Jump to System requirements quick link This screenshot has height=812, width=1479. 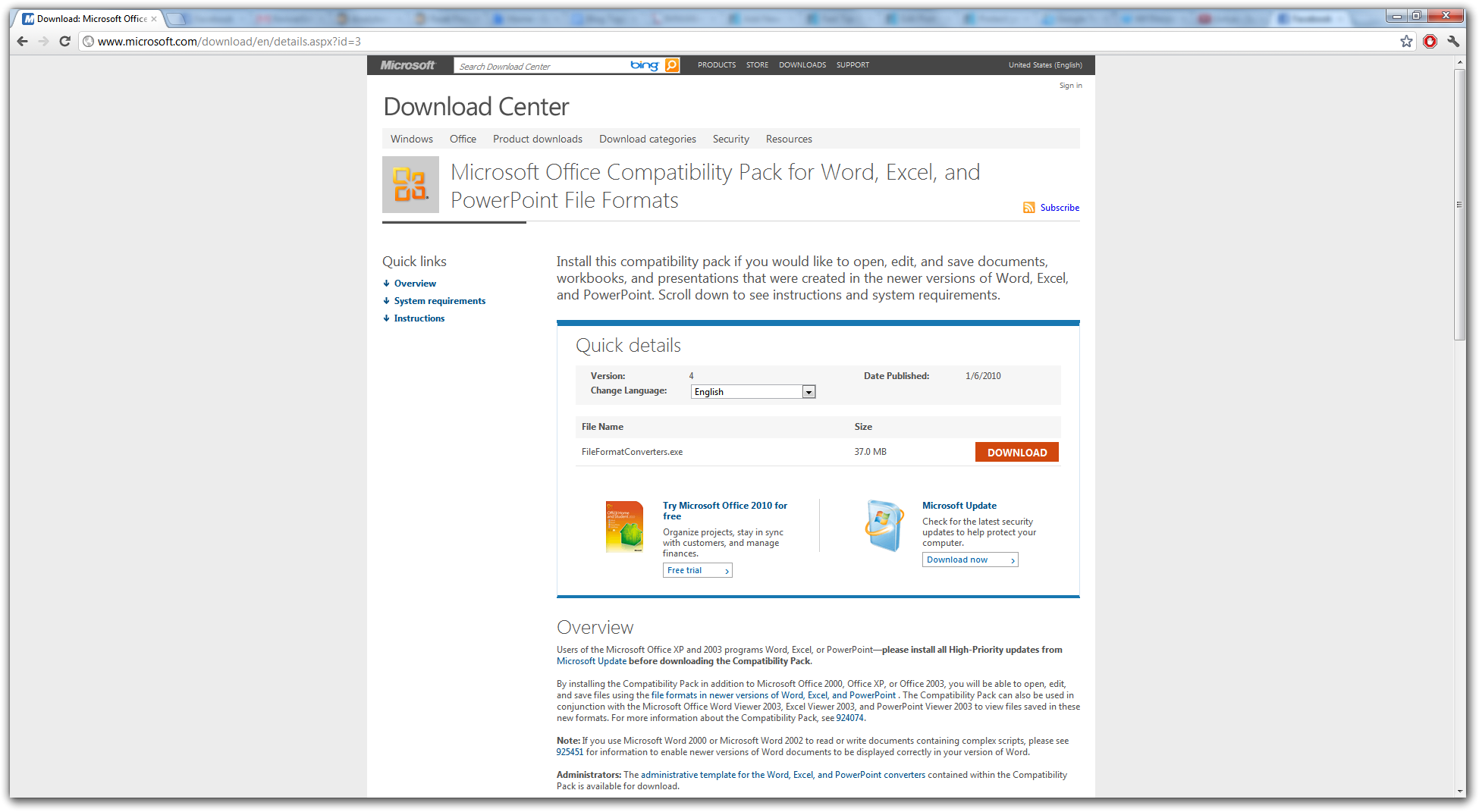440,301
